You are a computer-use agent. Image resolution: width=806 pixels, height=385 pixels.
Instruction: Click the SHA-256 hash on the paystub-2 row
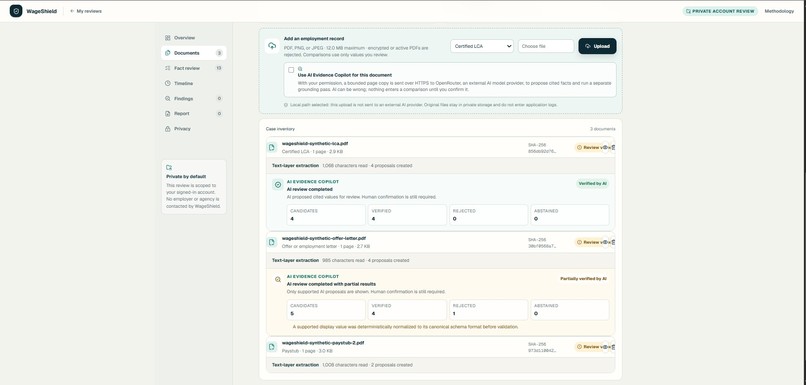(542, 351)
